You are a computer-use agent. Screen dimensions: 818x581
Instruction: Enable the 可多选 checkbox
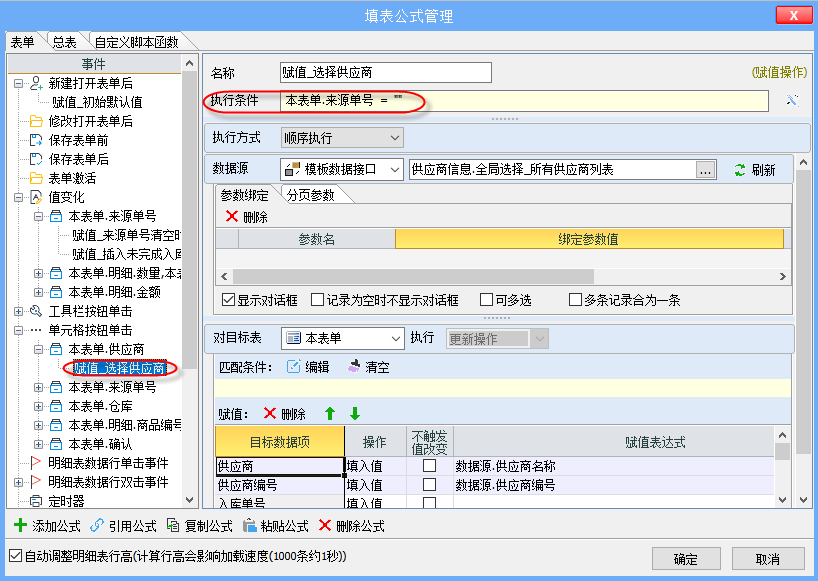pyautogui.click(x=486, y=299)
